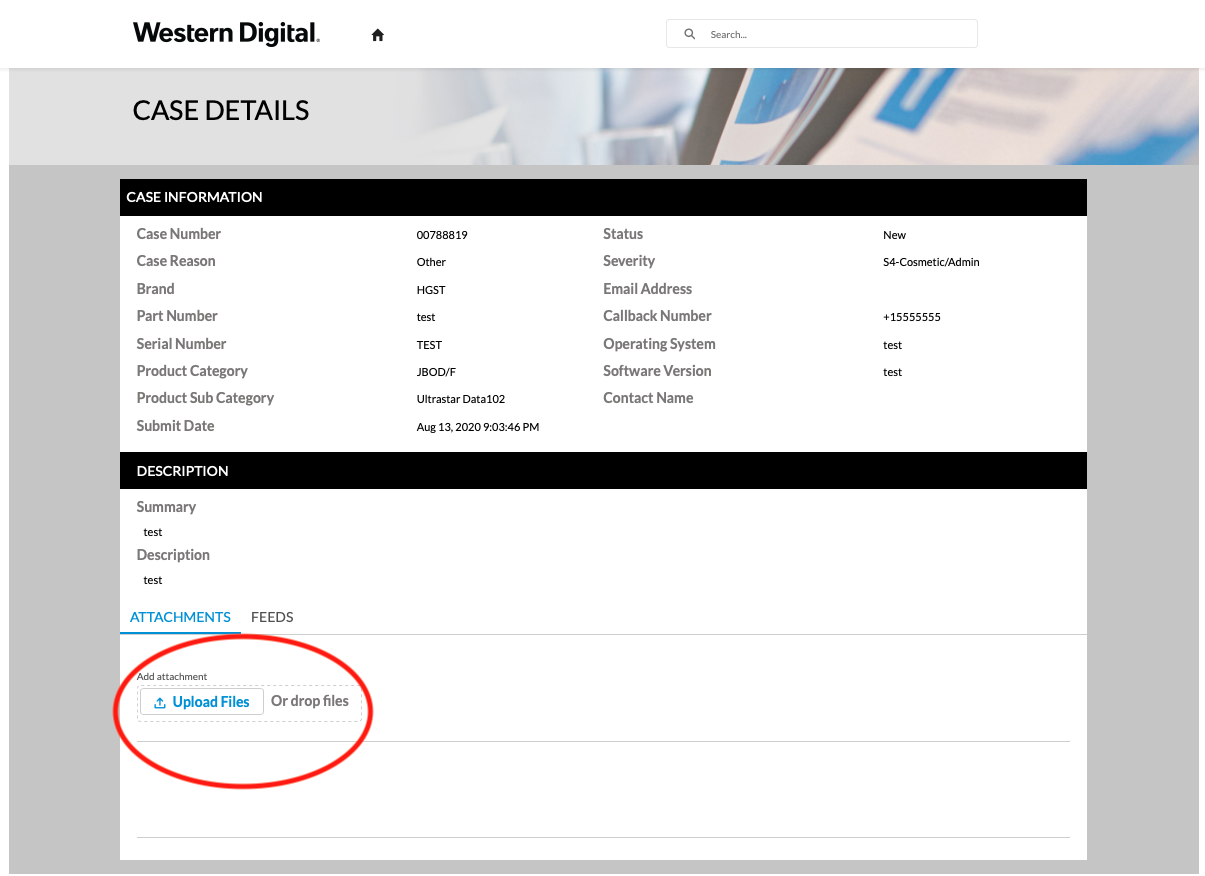Image resolution: width=1205 pixels, height=876 pixels.
Task: Click the 'Or drop files' drop zone
Action: 309,701
